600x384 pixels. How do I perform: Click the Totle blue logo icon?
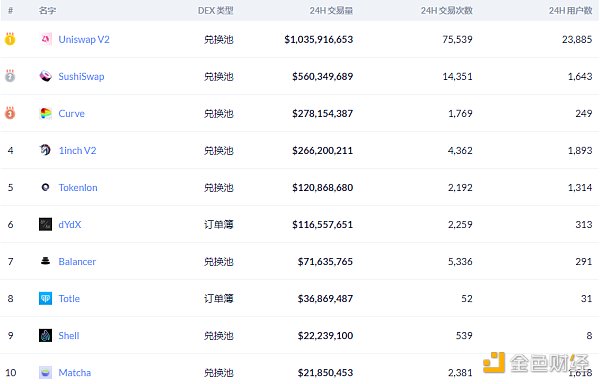46,298
